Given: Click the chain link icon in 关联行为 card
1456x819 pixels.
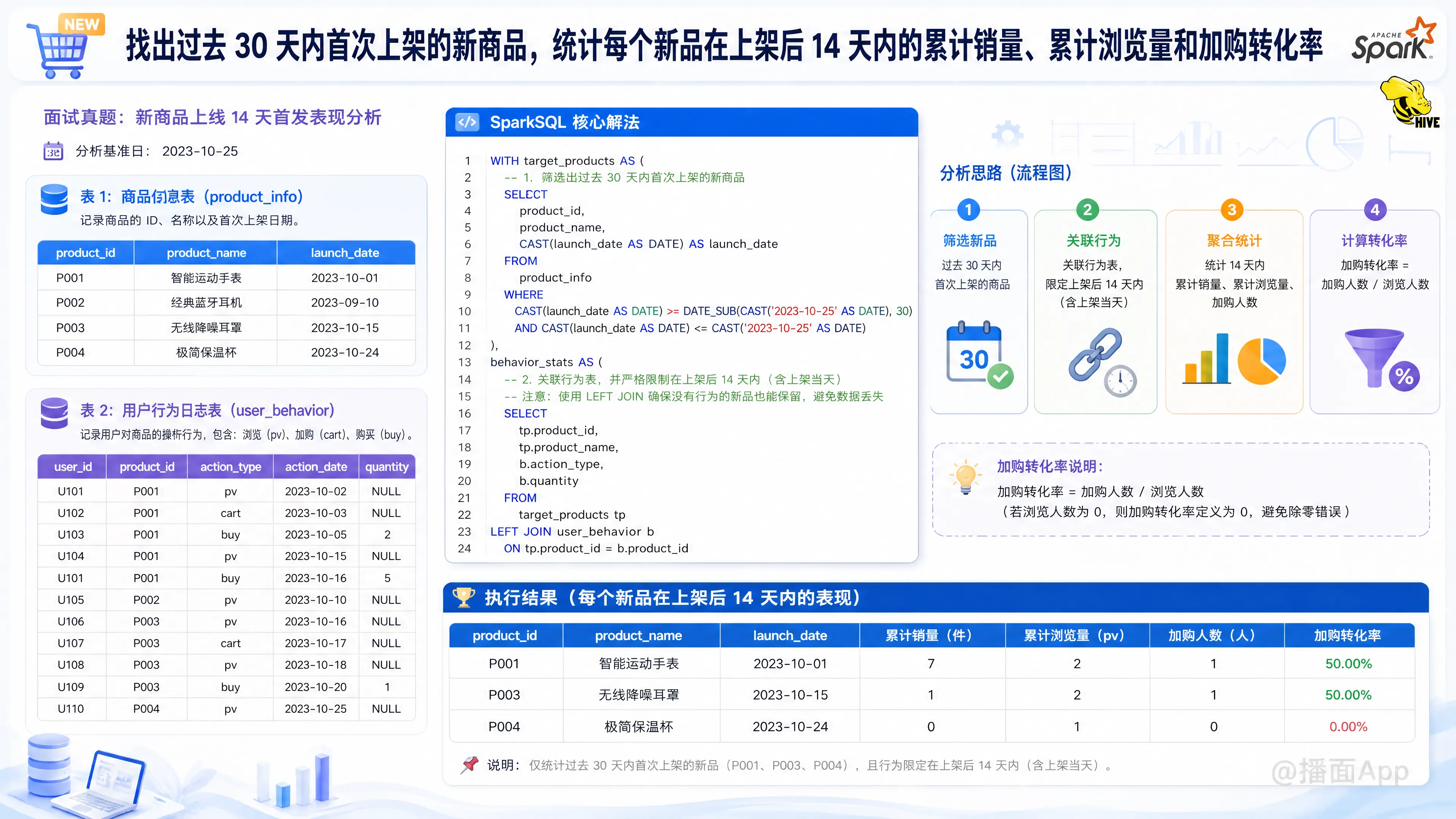Looking at the screenshot, I should point(1102,362).
